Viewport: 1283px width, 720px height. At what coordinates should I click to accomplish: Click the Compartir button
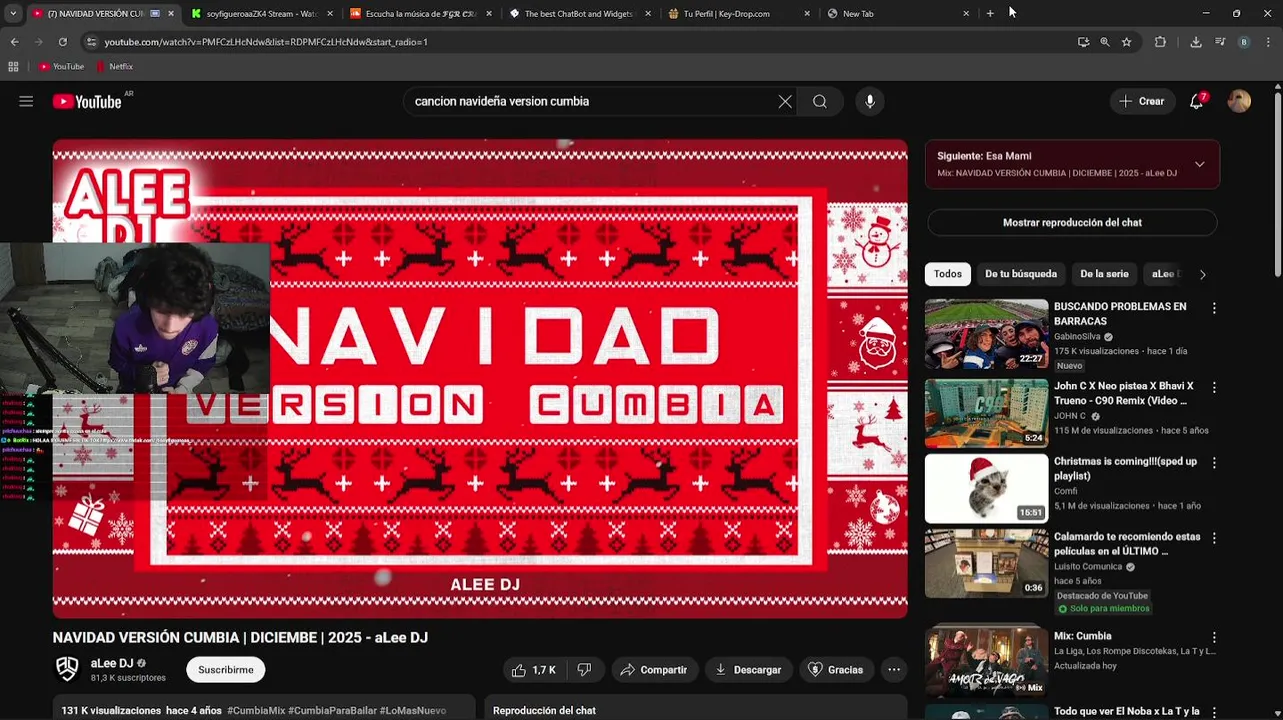click(x=653, y=670)
